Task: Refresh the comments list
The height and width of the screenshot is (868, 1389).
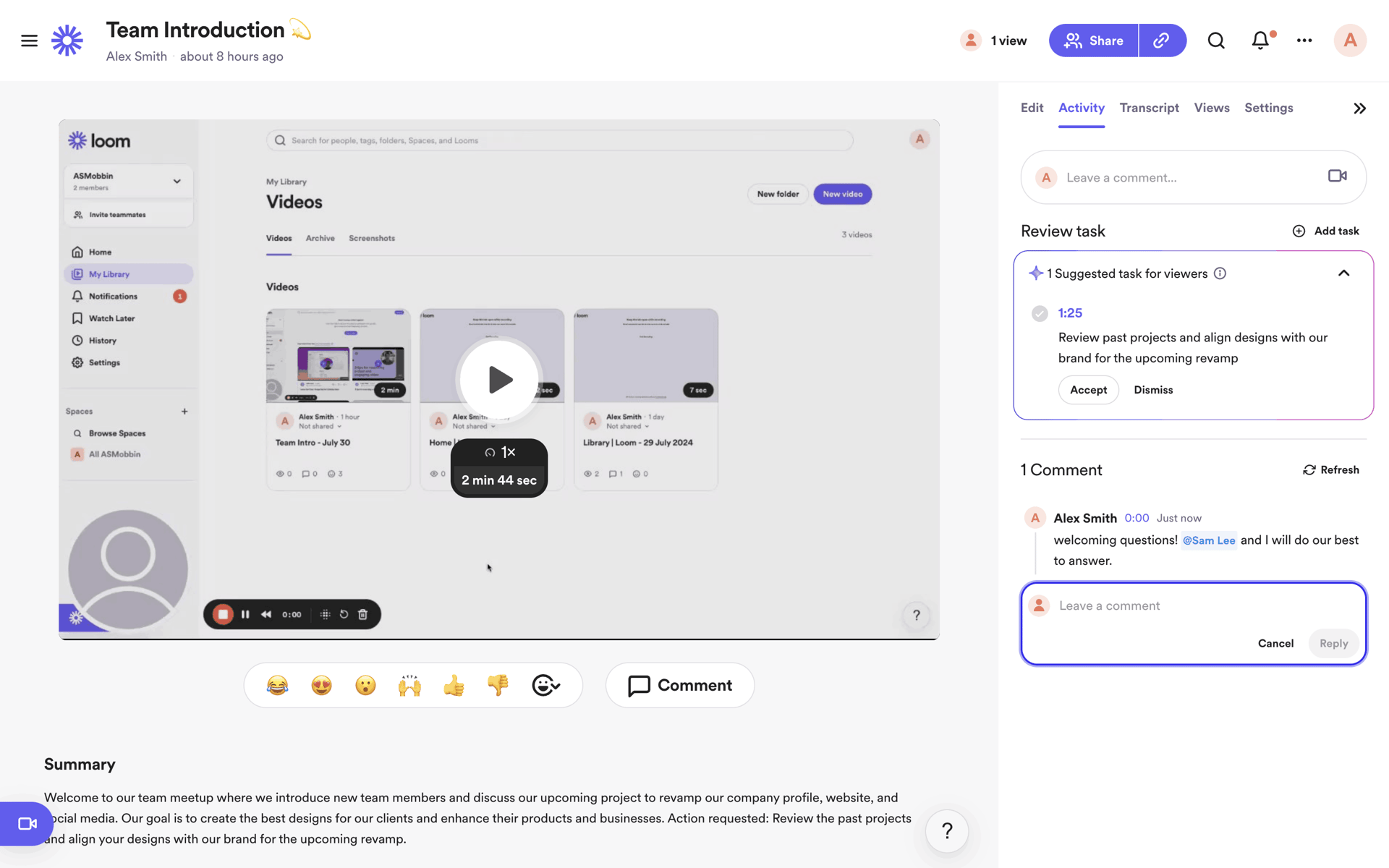Action: (x=1331, y=469)
